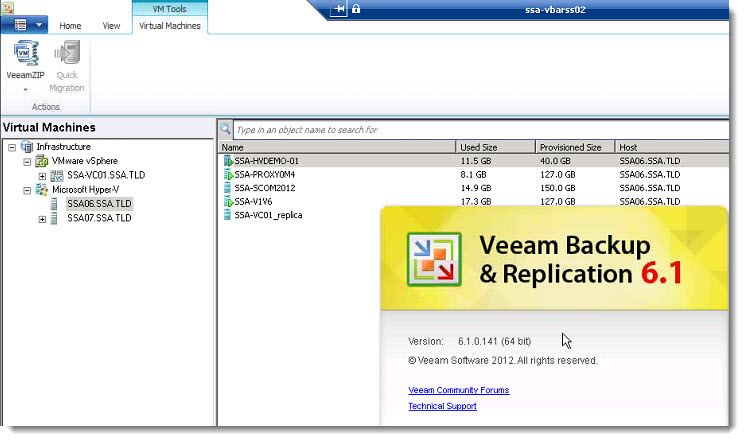The width and height of the screenshot is (744, 441).
Task: Select the SSA-SCOM2012 row name
Action: (x=264, y=188)
